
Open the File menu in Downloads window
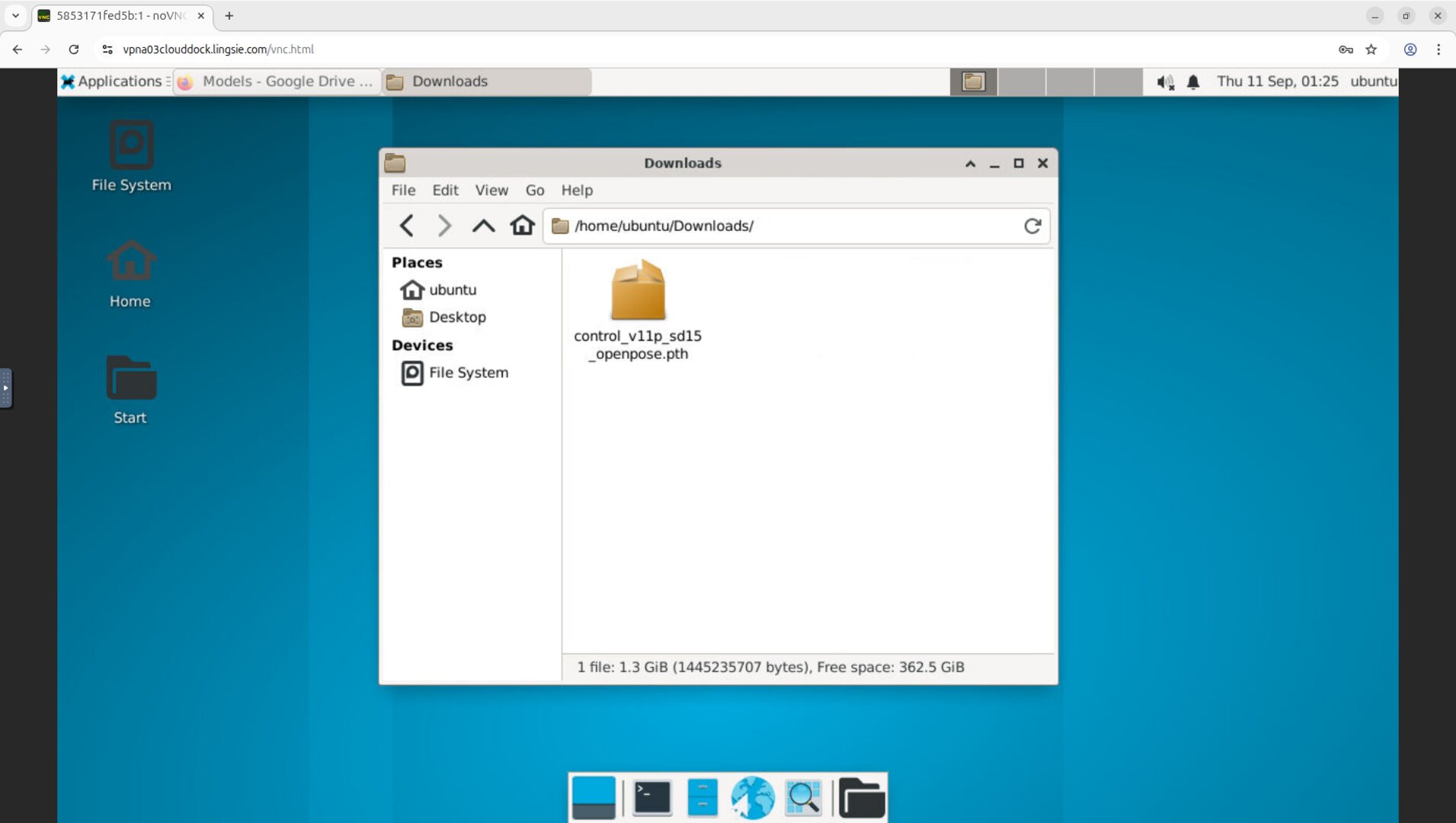point(403,191)
